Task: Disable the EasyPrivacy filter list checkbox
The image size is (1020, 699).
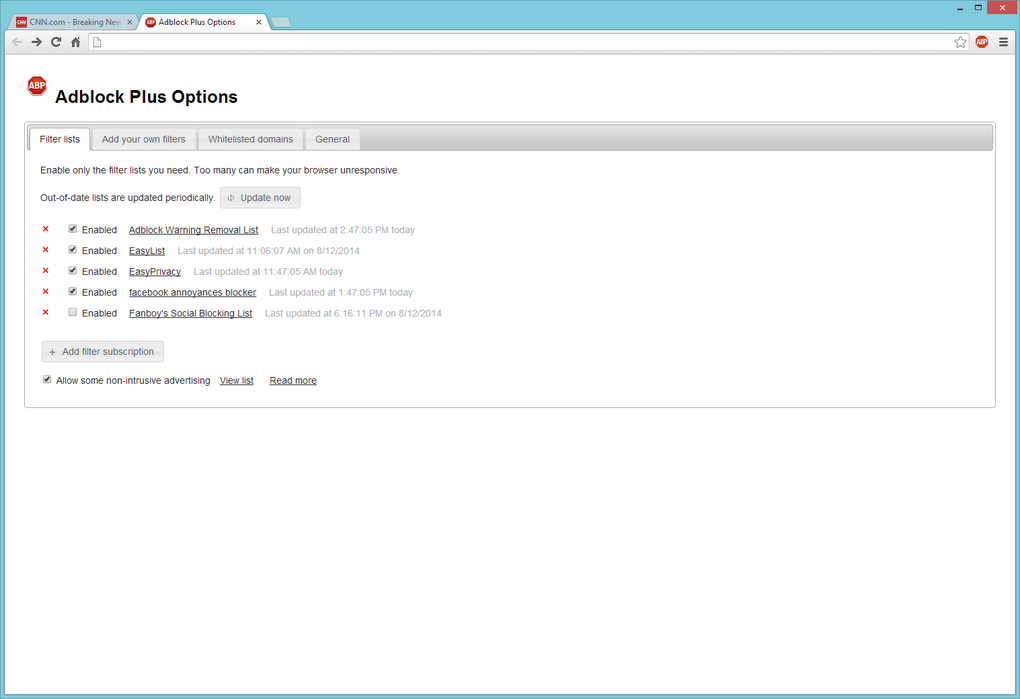Action: click(x=73, y=270)
